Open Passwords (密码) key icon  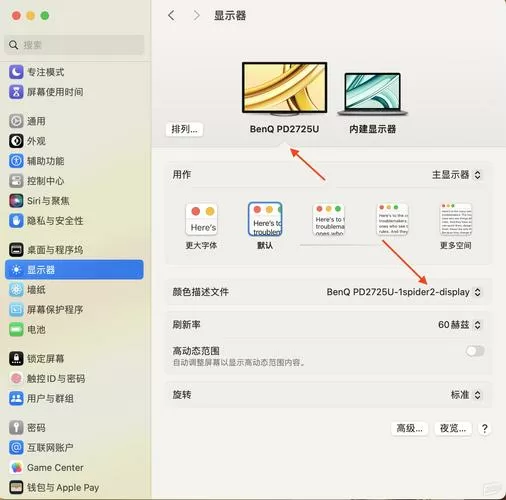[x=16, y=428]
